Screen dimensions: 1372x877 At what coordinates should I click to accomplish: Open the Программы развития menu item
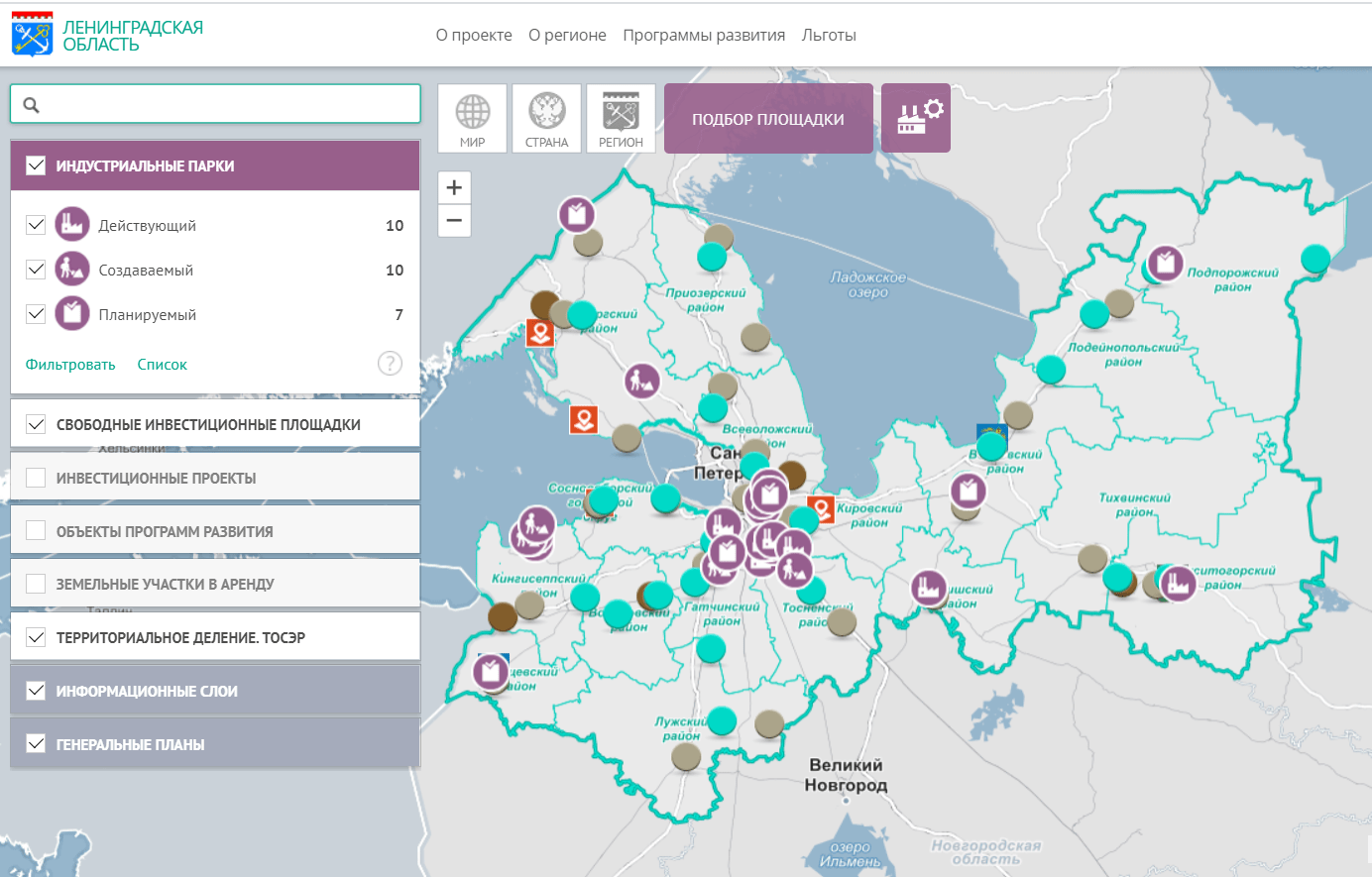coord(704,35)
